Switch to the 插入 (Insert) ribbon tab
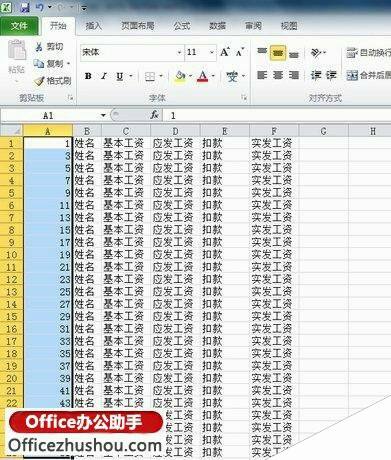 (93, 26)
